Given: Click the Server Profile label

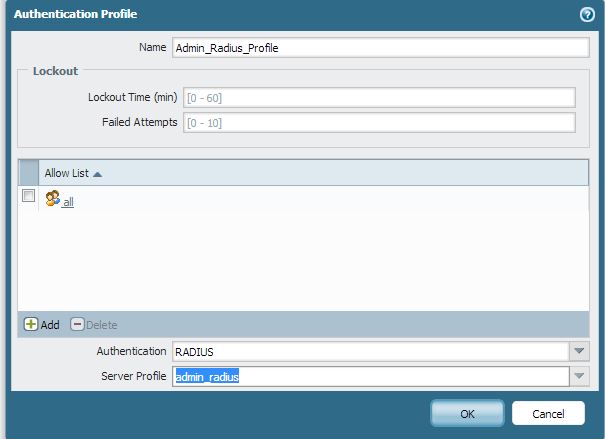Looking at the screenshot, I should tap(134, 376).
